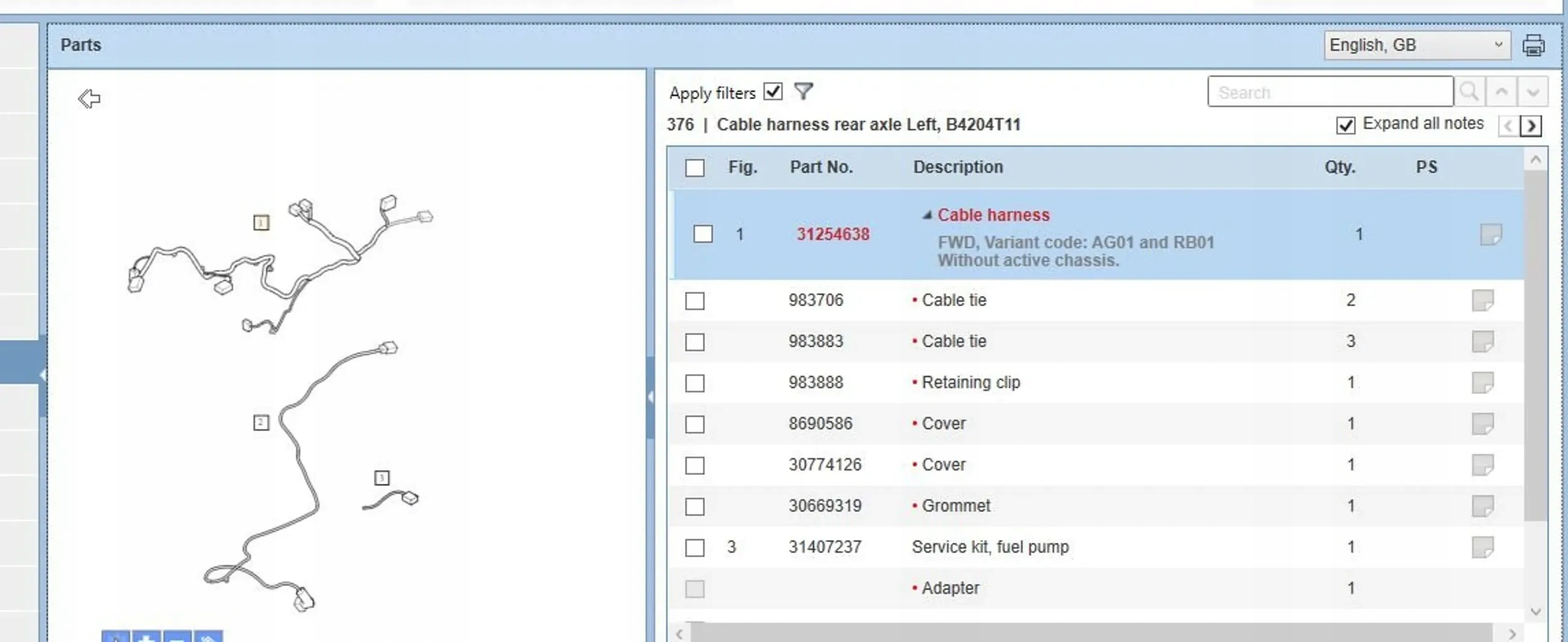This screenshot has height=642, width=1568.
Task: Collapse the diagram pane with divider handle
Action: click(650, 397)
